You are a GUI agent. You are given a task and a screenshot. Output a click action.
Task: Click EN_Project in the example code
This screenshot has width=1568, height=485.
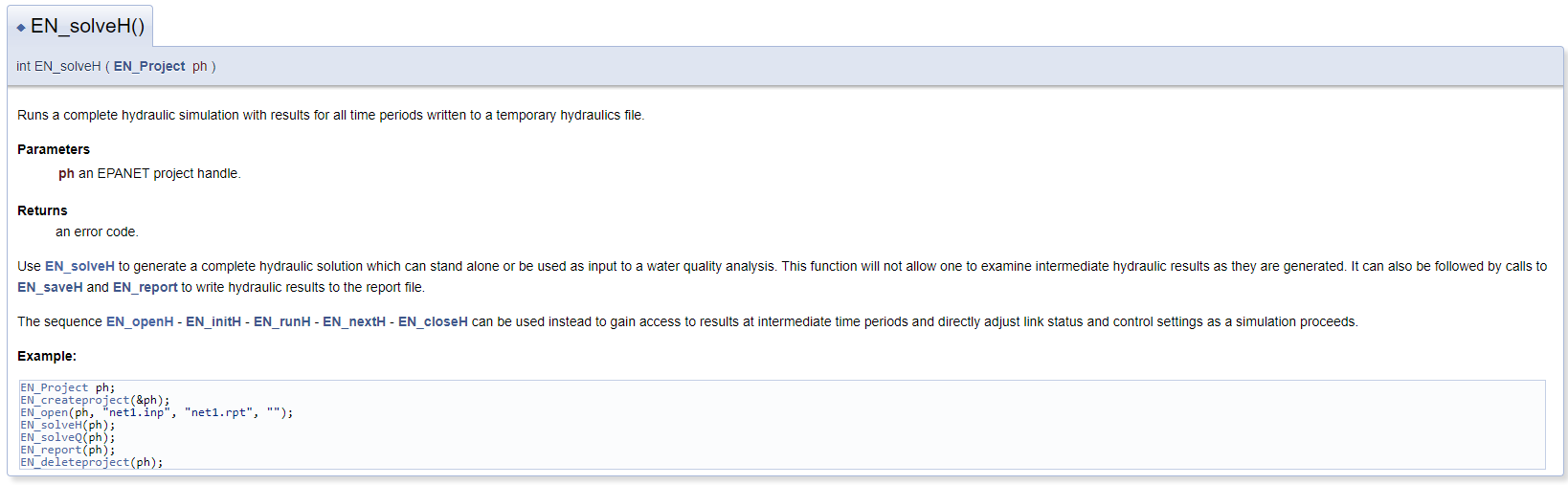click(55, 387)
